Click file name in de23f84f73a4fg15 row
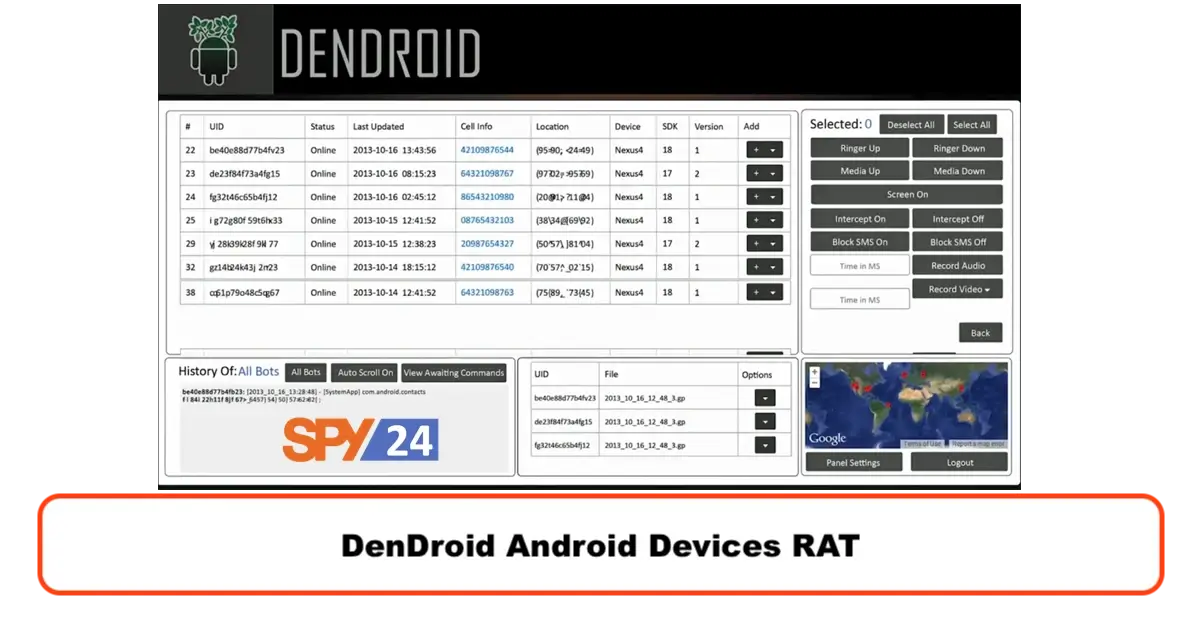 (x=645, y=422)
